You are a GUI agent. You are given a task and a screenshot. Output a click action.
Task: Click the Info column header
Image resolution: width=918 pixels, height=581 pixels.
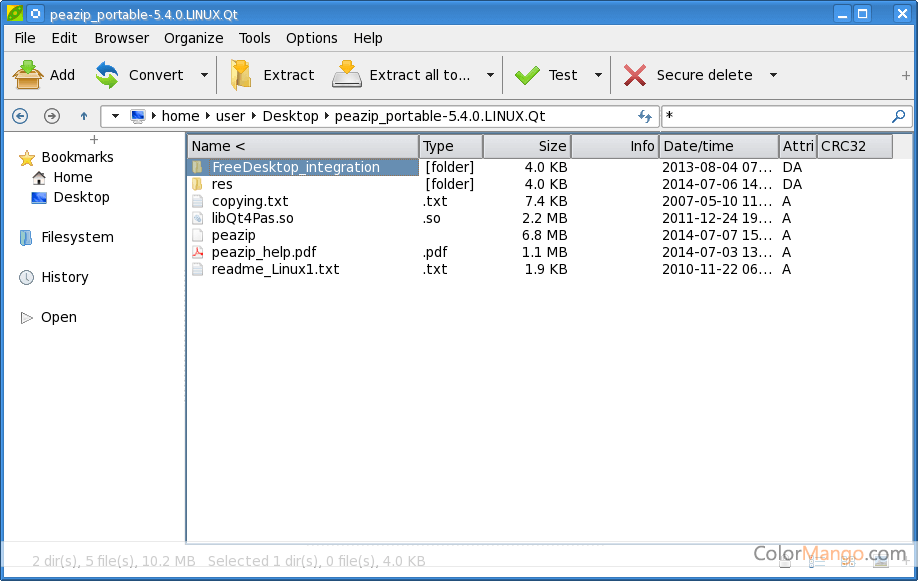(615, 146)
